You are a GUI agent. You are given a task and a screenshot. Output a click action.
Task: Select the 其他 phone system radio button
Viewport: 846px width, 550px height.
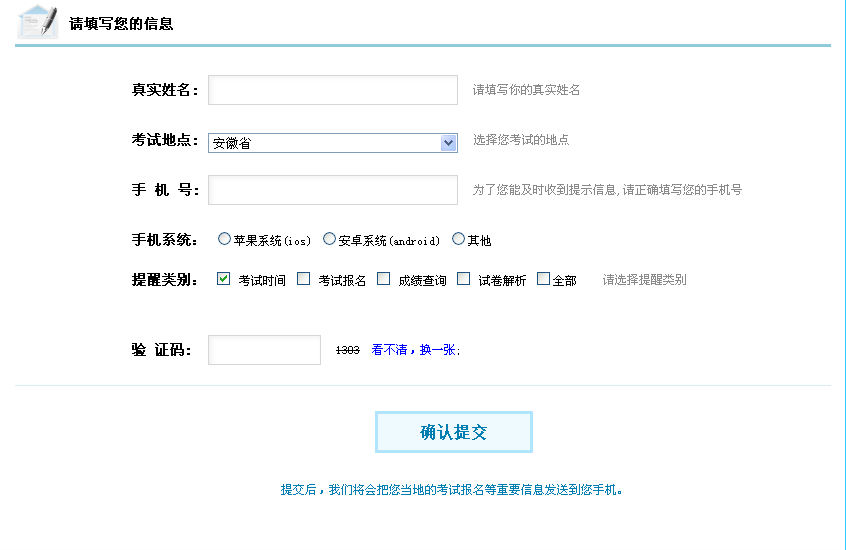click(x=458, y=239)
